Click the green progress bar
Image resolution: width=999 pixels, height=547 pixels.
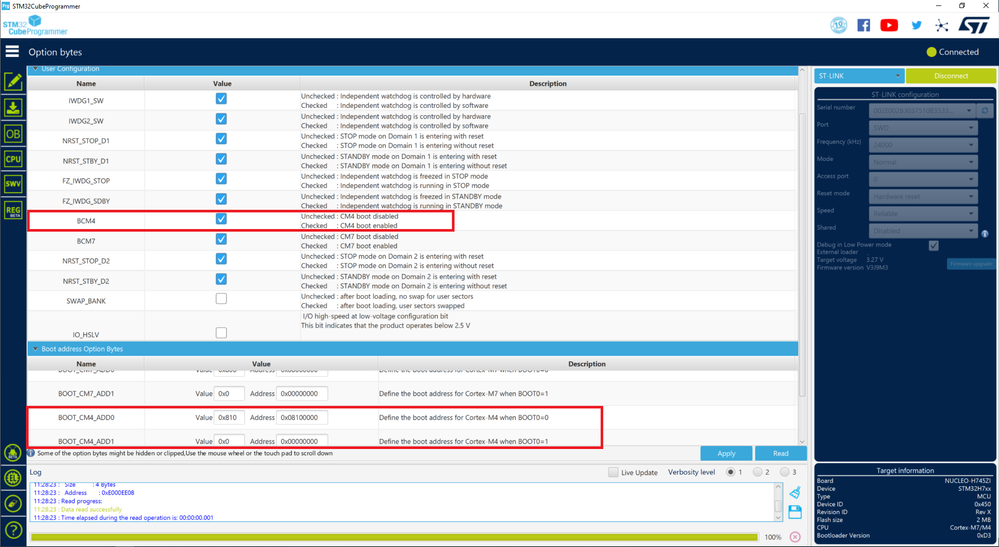coord(394,537)
